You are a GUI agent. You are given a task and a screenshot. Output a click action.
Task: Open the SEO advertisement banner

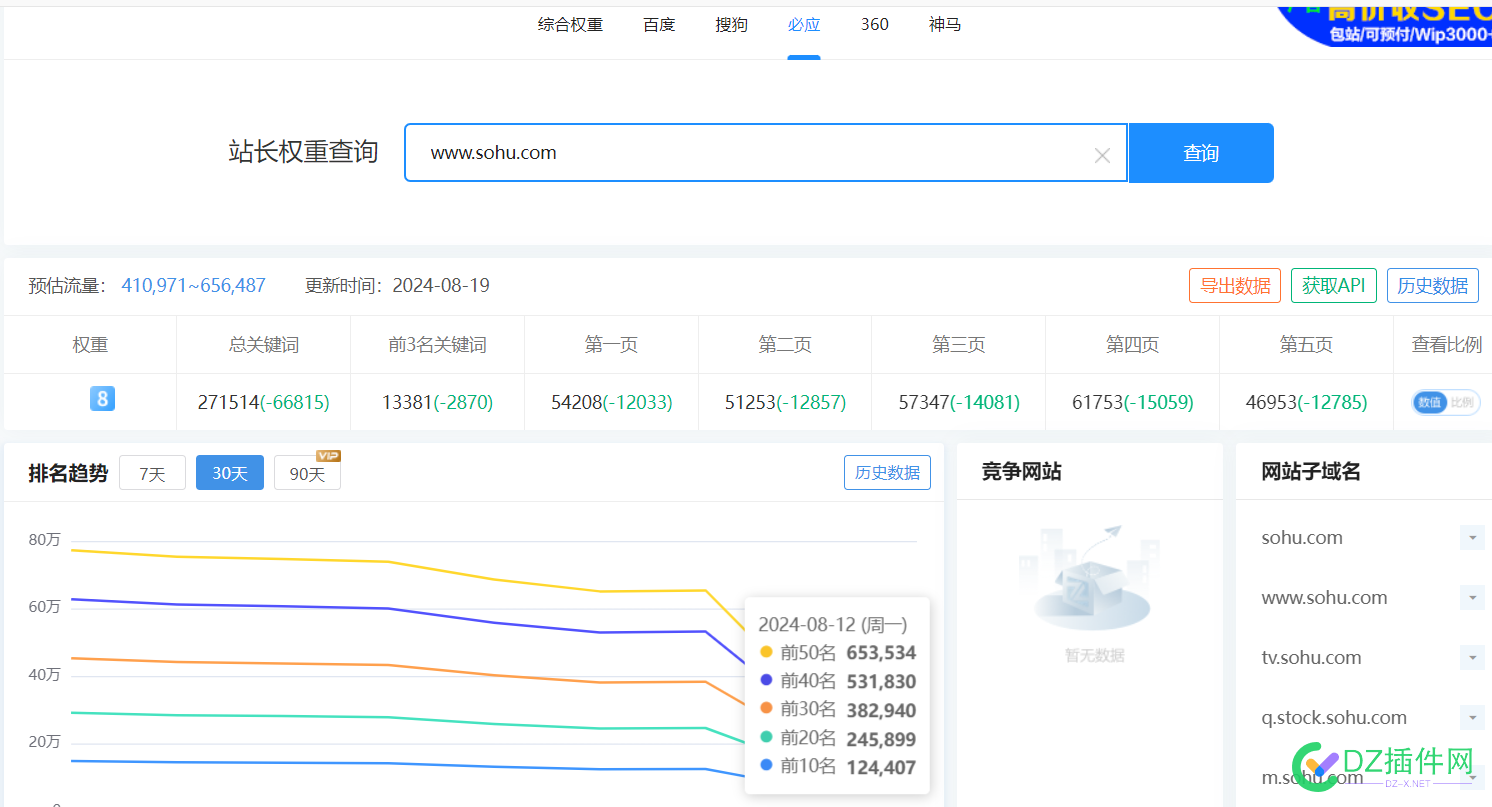[1384, 25]
